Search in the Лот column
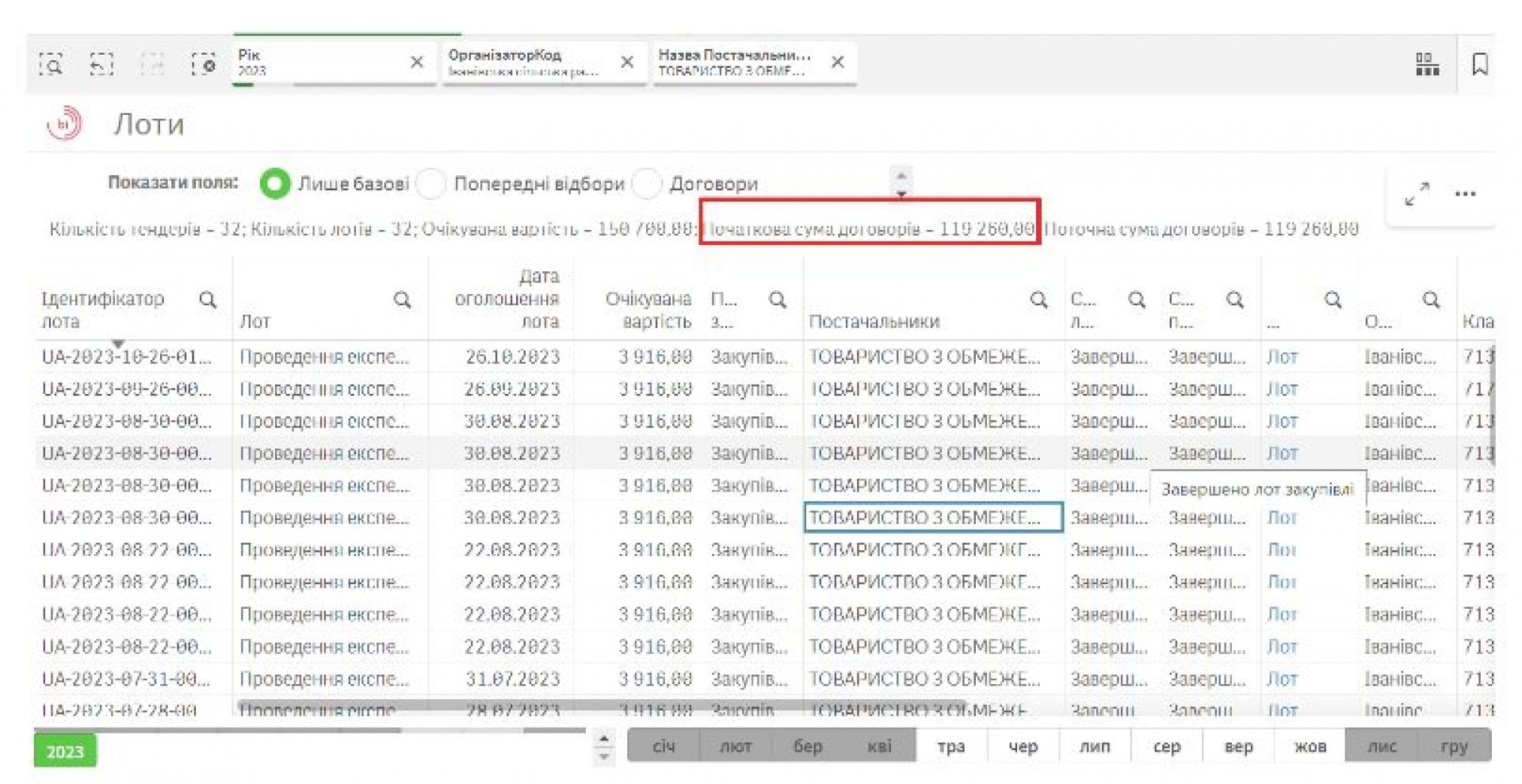The height and width of the screenshot is (784, 1522). pyautogui.click(x=403, y=300)
